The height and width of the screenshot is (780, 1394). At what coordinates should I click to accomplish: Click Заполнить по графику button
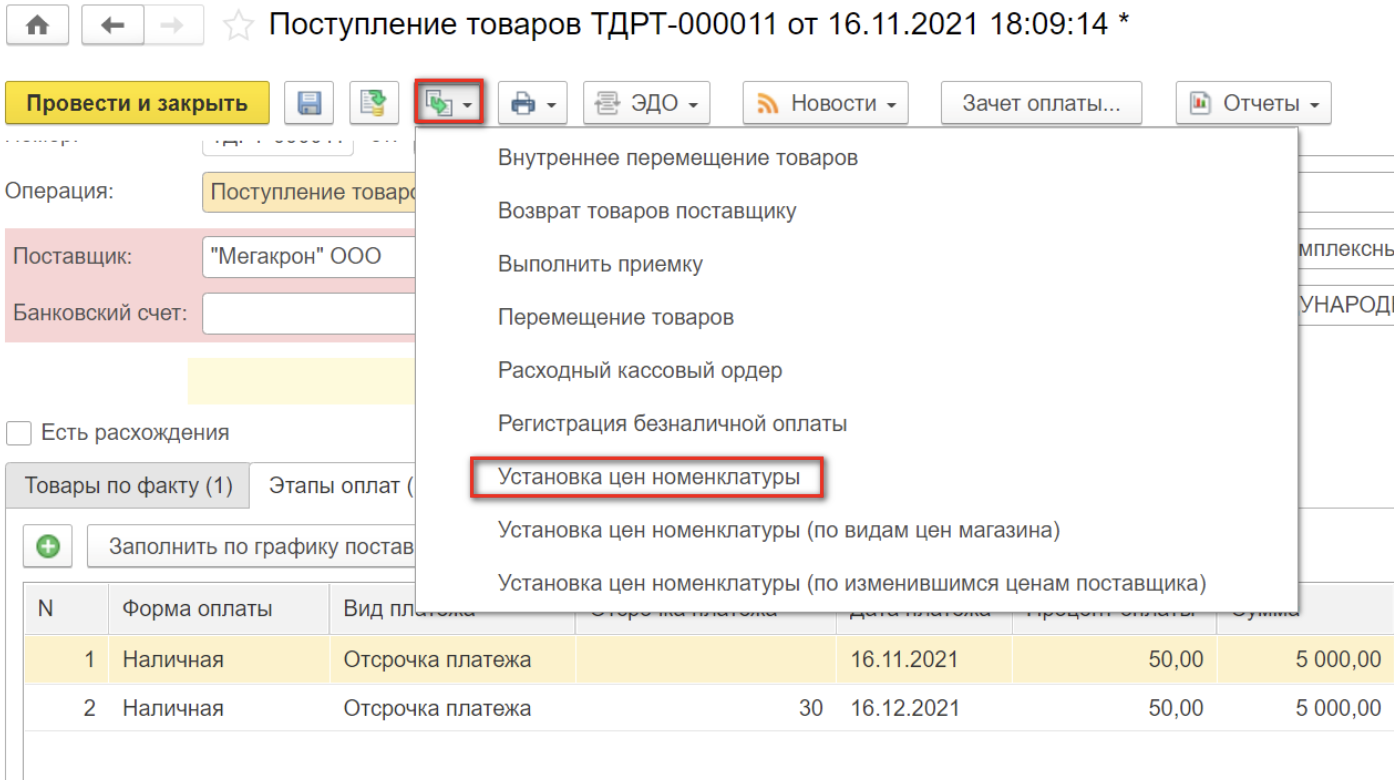(x=251, y=546)
